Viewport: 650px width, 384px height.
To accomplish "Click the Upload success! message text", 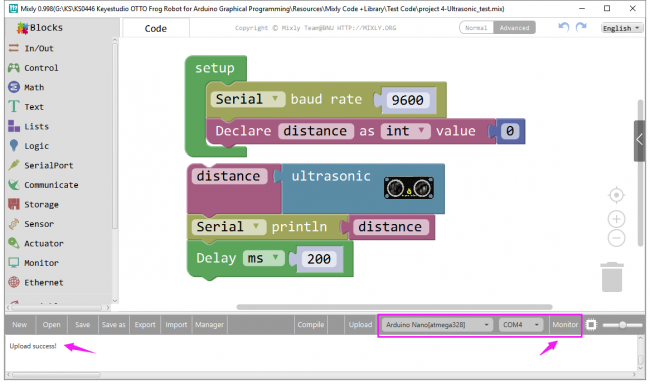I will click(33, 346).
